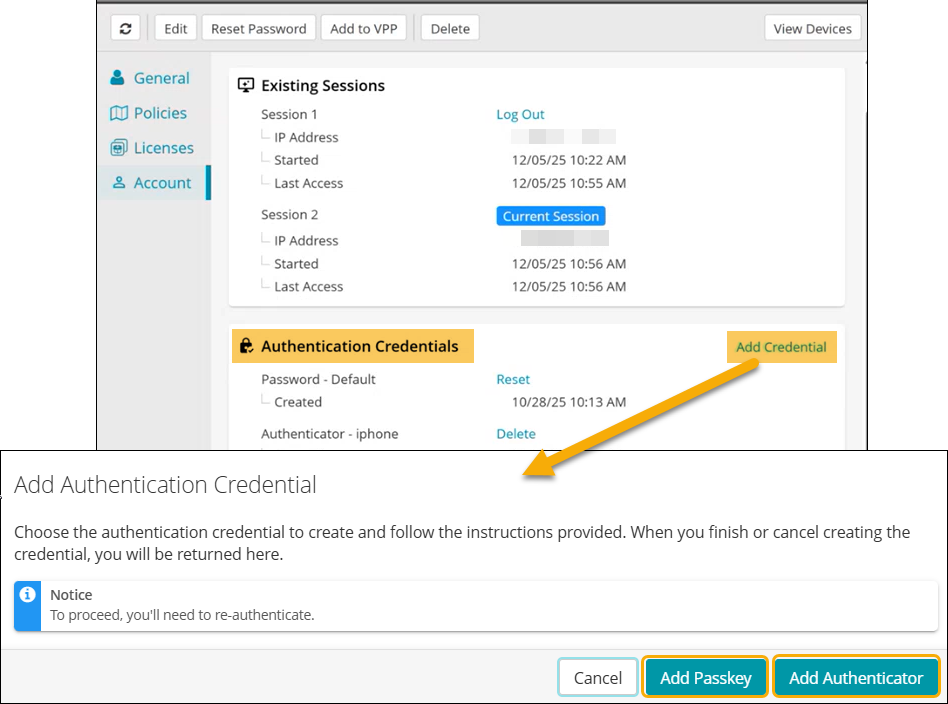Click the refresh icon in the toolbar
Screen dimensions: 948x704
click(125, 28)
